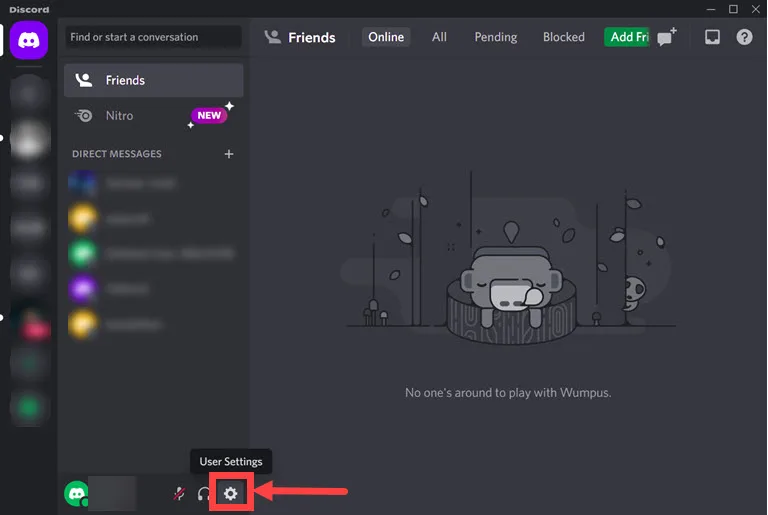This screenshot has width=768, height=515.
Task: Select Friends in the sidebar
Action: point(153,80)
